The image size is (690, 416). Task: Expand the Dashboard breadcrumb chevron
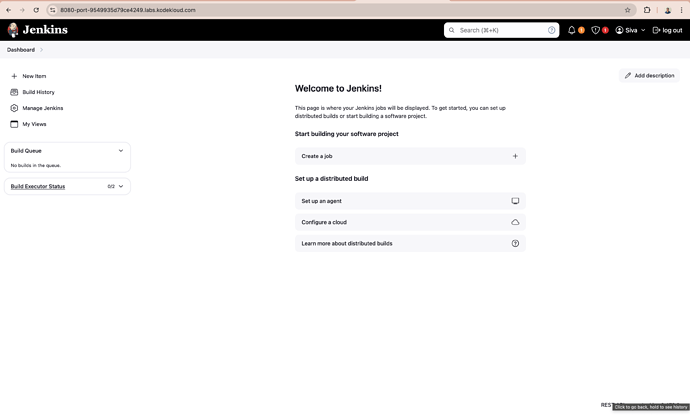click(41, 50)
